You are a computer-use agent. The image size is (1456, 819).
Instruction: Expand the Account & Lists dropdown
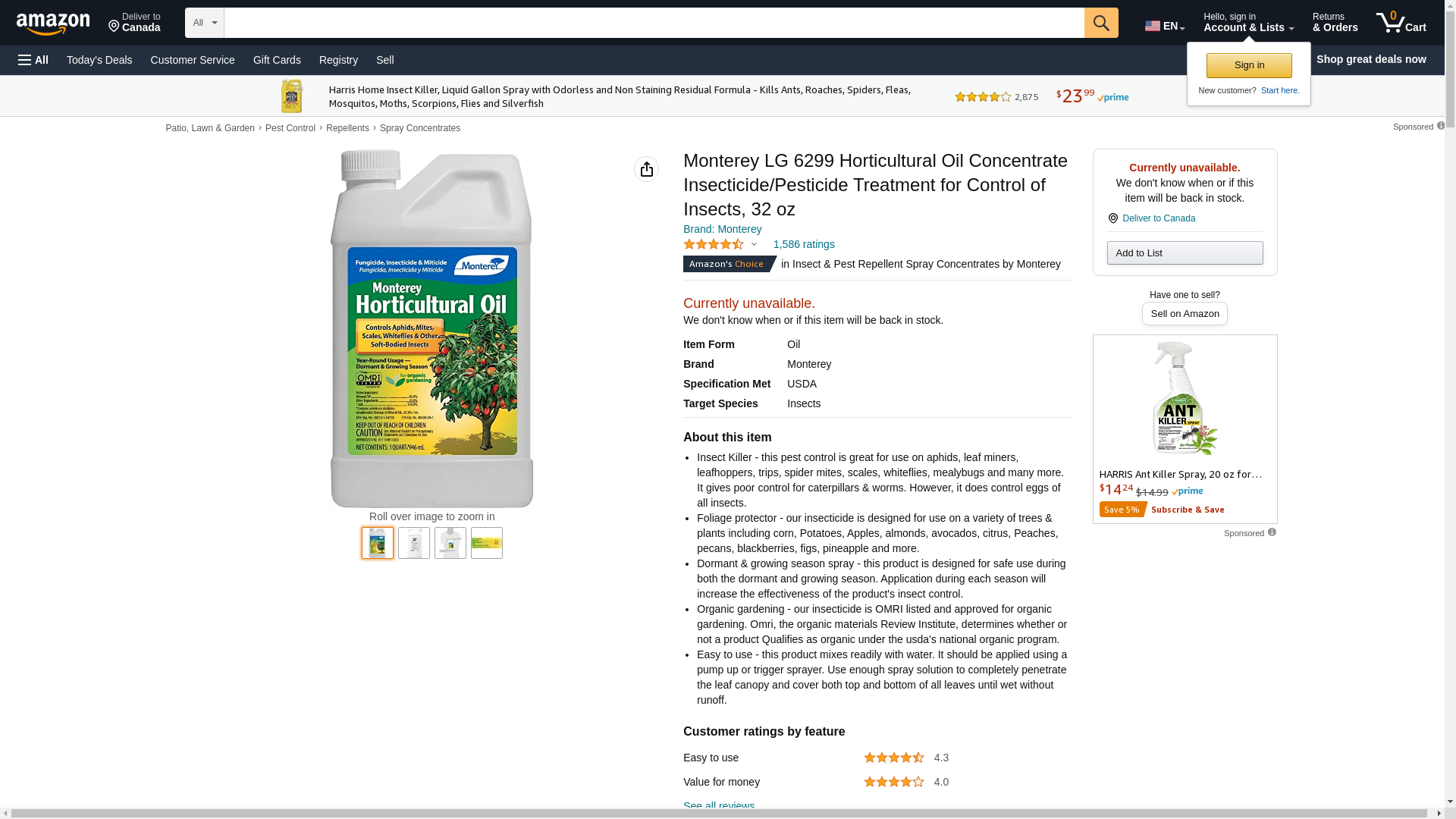click(1248, 23)
